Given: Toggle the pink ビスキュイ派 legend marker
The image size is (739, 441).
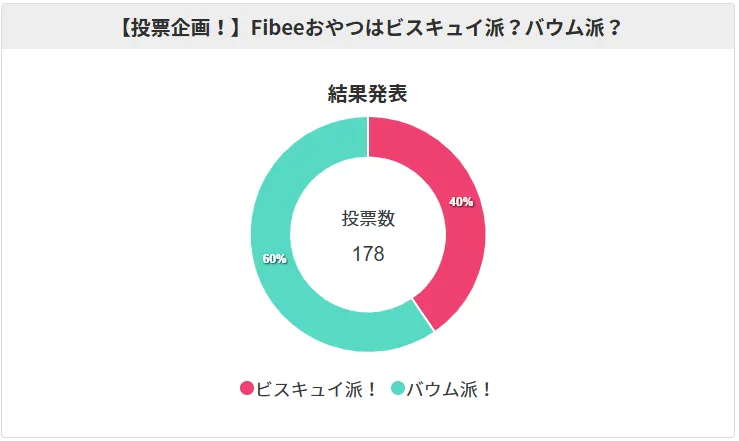Looking at the screenshot, I should click(247, 389).
